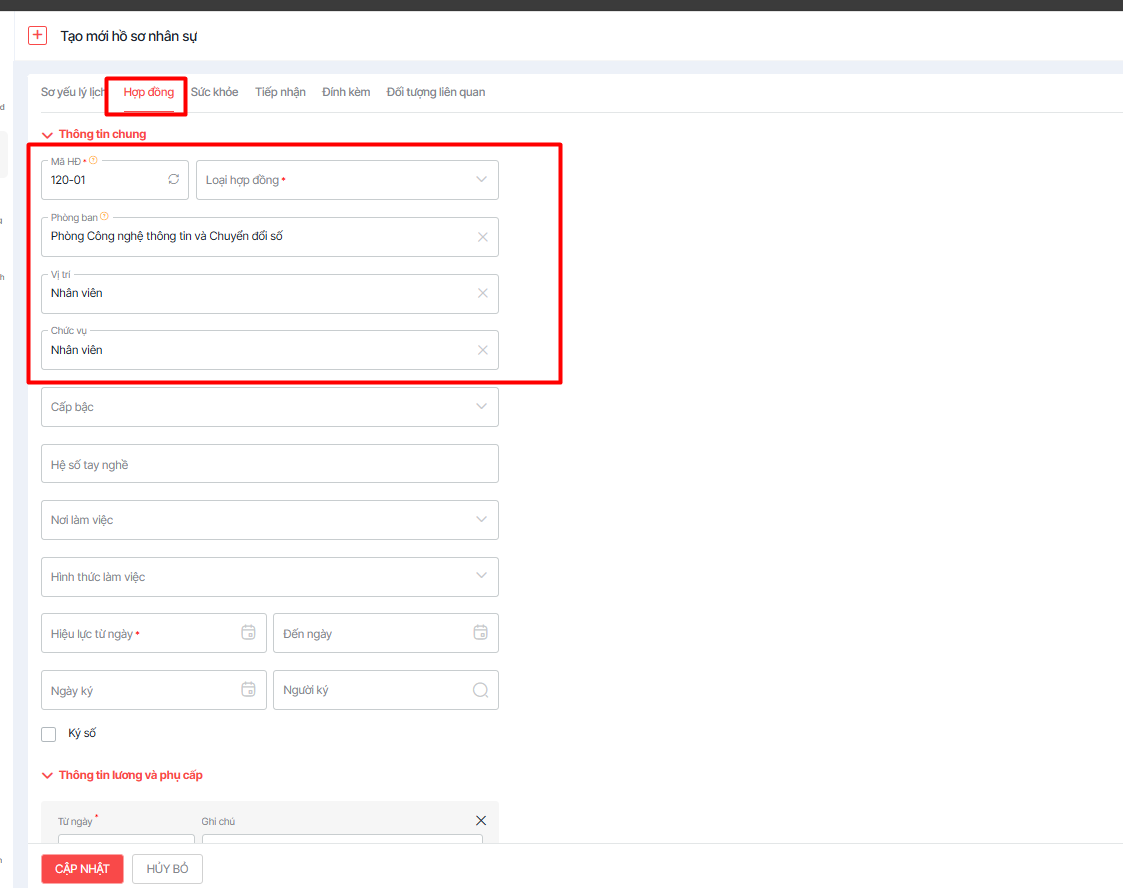This screenshot has height=888, width=1123.
Task: Switch to the Sức khỏe tab
Action: 214,92
